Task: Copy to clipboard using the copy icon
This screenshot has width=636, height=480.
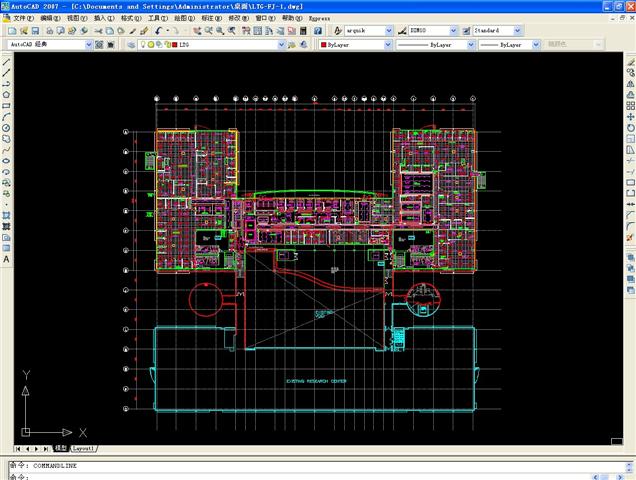Action: tap(110, 31)
